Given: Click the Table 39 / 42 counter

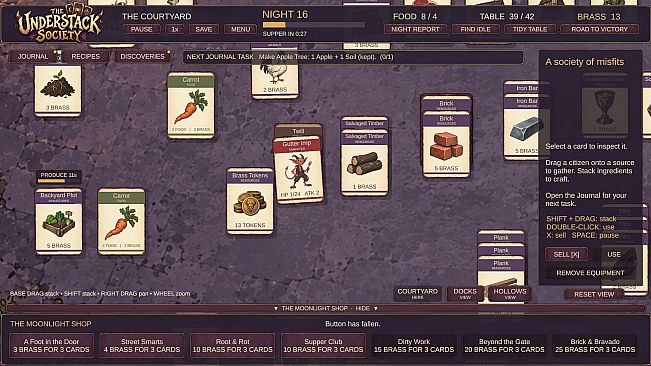Looking at the screenshot, I should click(x=507, y=17).
